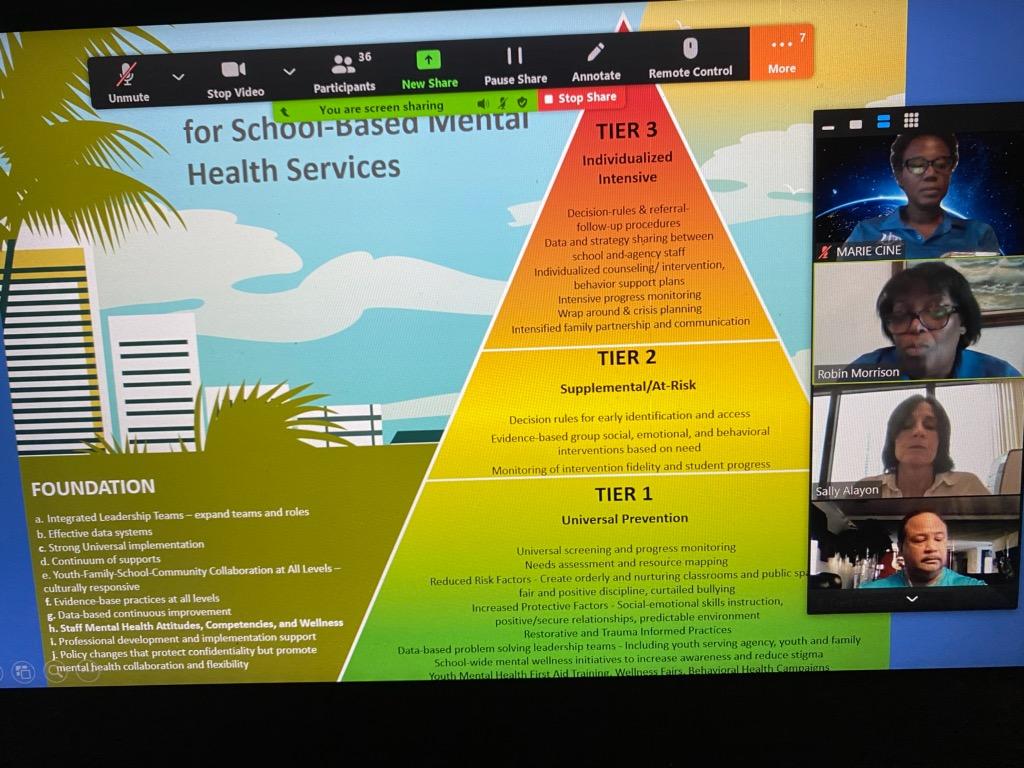Click the FOUNDATION heading on the slide
Image resolution: width=1024 pixels, height=768 pixels.
point(93,488)
